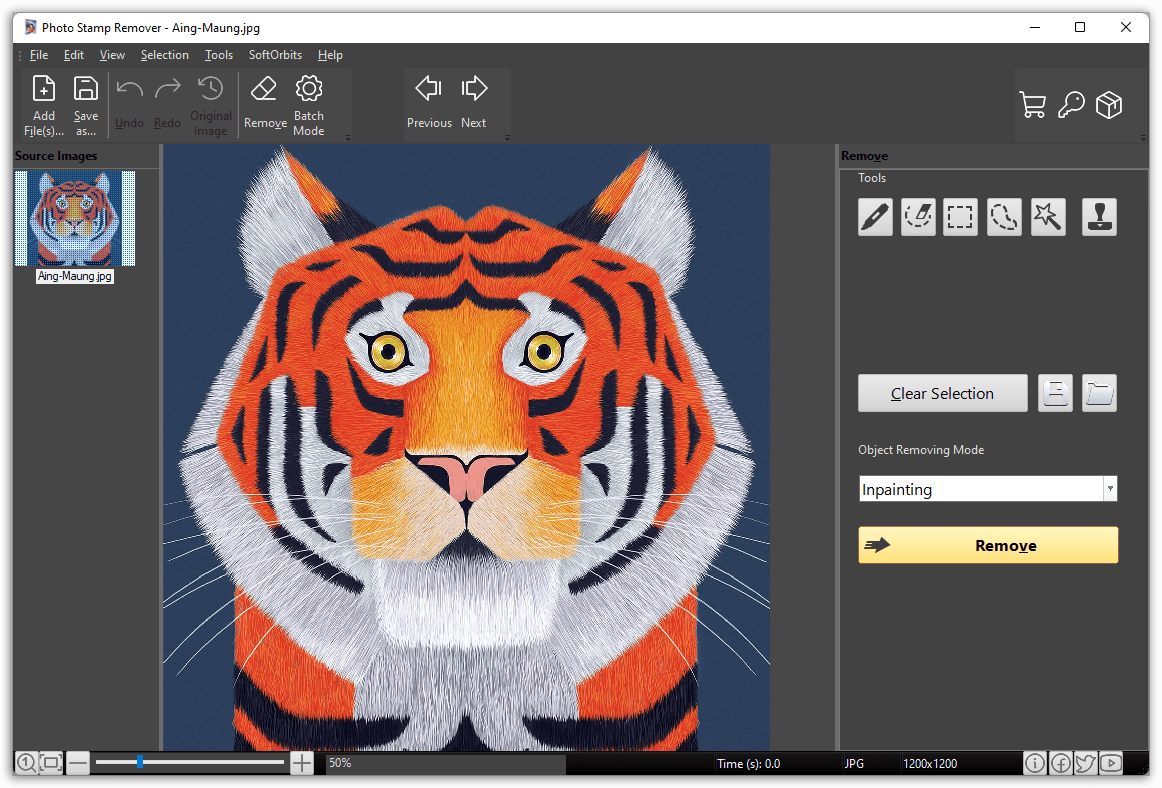The width and height of the screenshot is (1162, 788).
Task: Click the yellow Remove button
Action: pyautogui.click(x=988, y=545)
